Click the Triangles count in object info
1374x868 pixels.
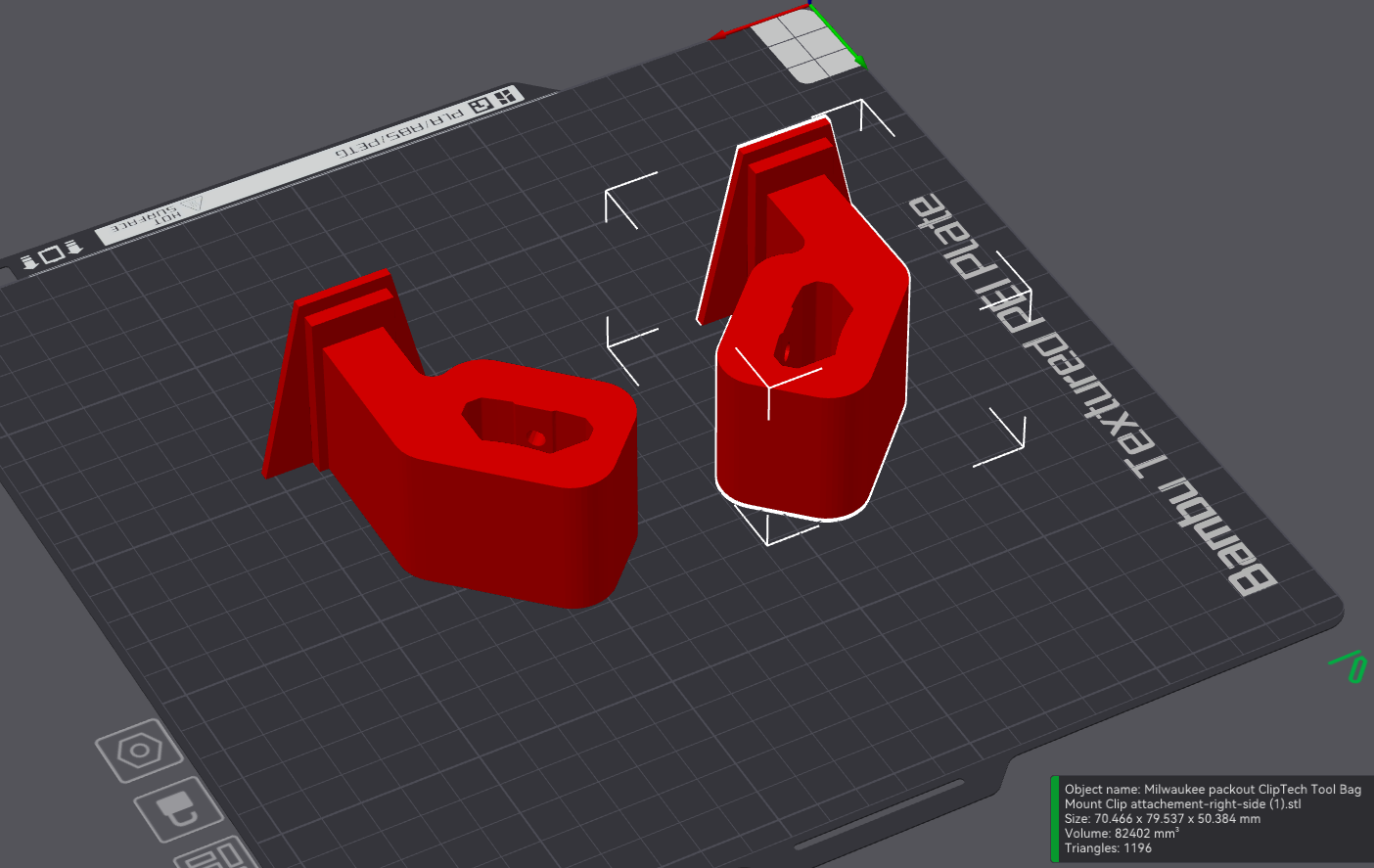pos(1108,848)
